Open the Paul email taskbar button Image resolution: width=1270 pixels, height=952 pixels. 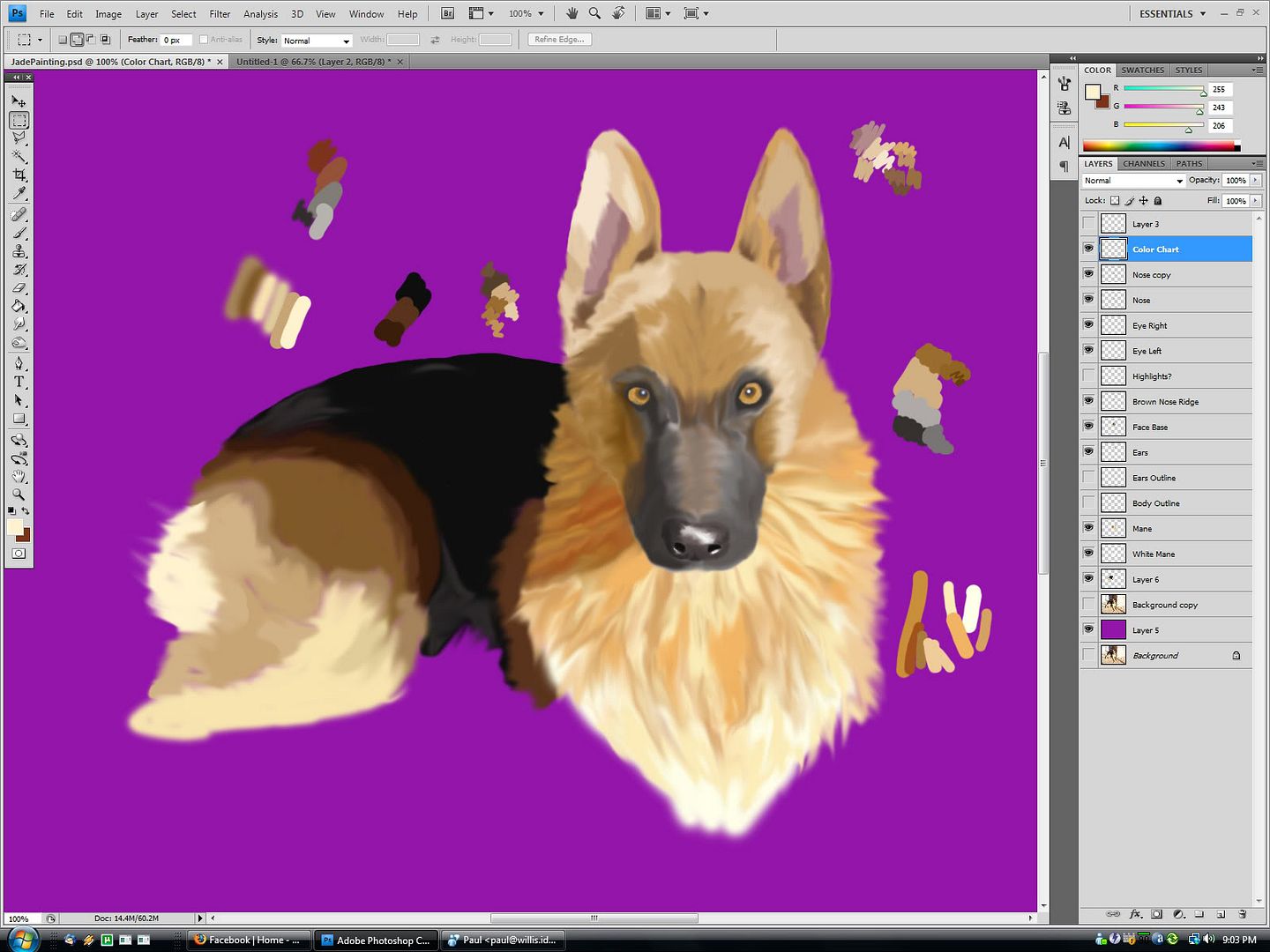pyautogui.click(x=504, y=940)
